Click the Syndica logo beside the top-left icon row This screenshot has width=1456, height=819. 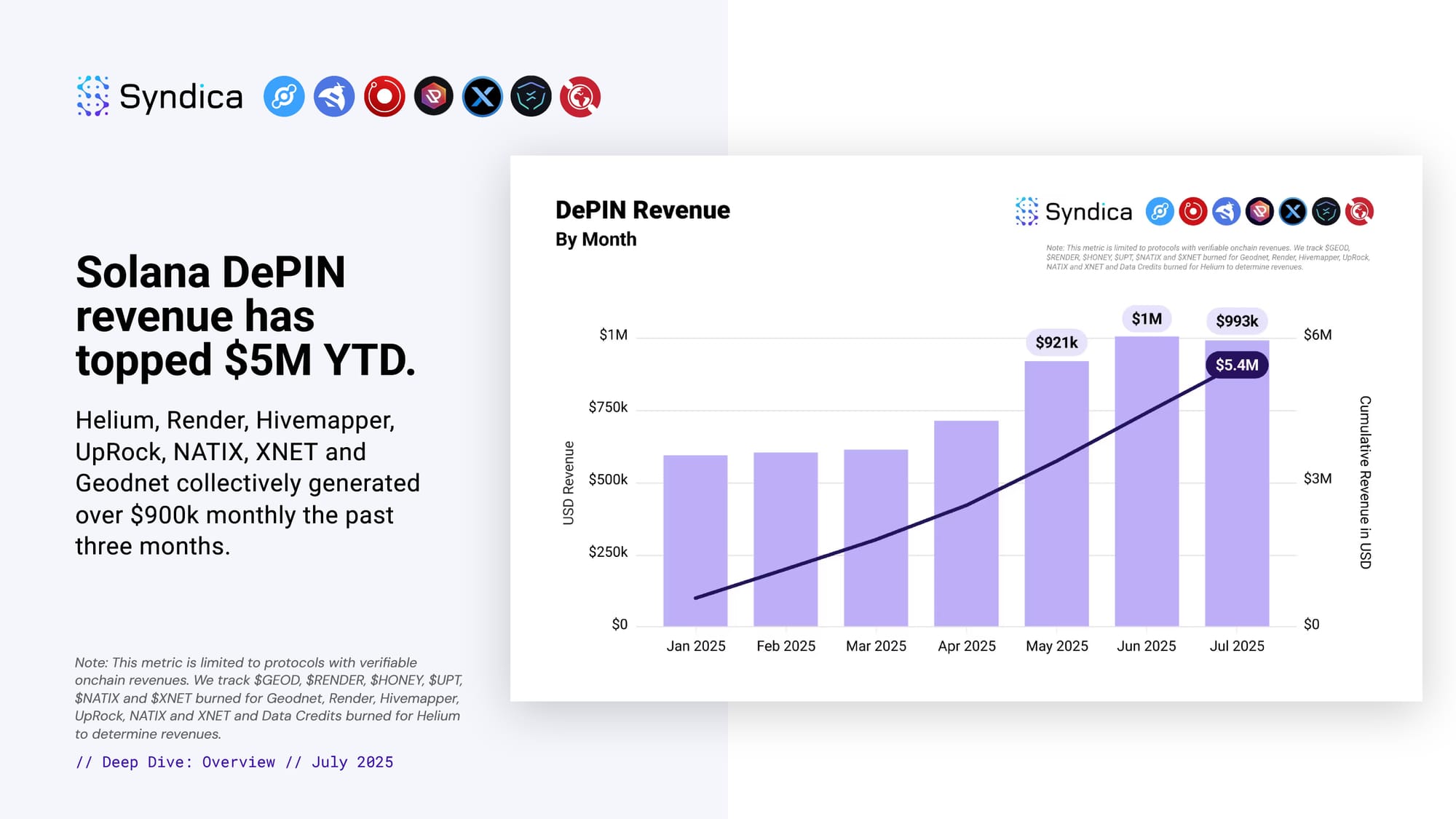point(159,96)
